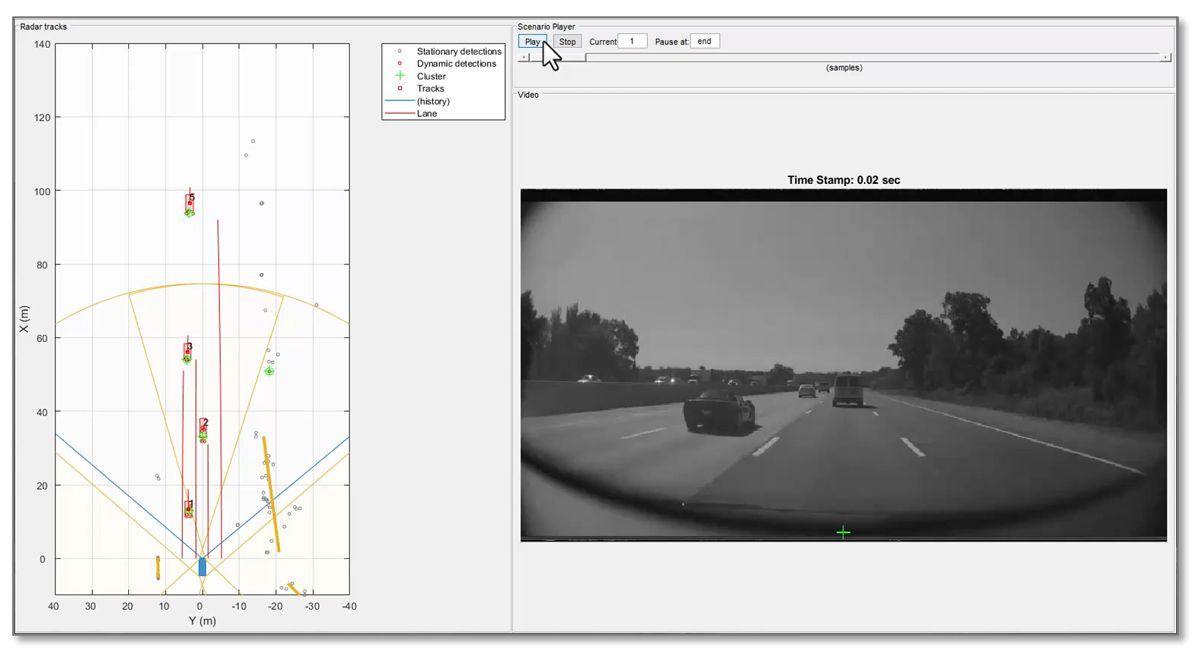This screenshot has height=652, width=1200.
Task: Click Stationary detections legend entry
Action: point(458,51)
